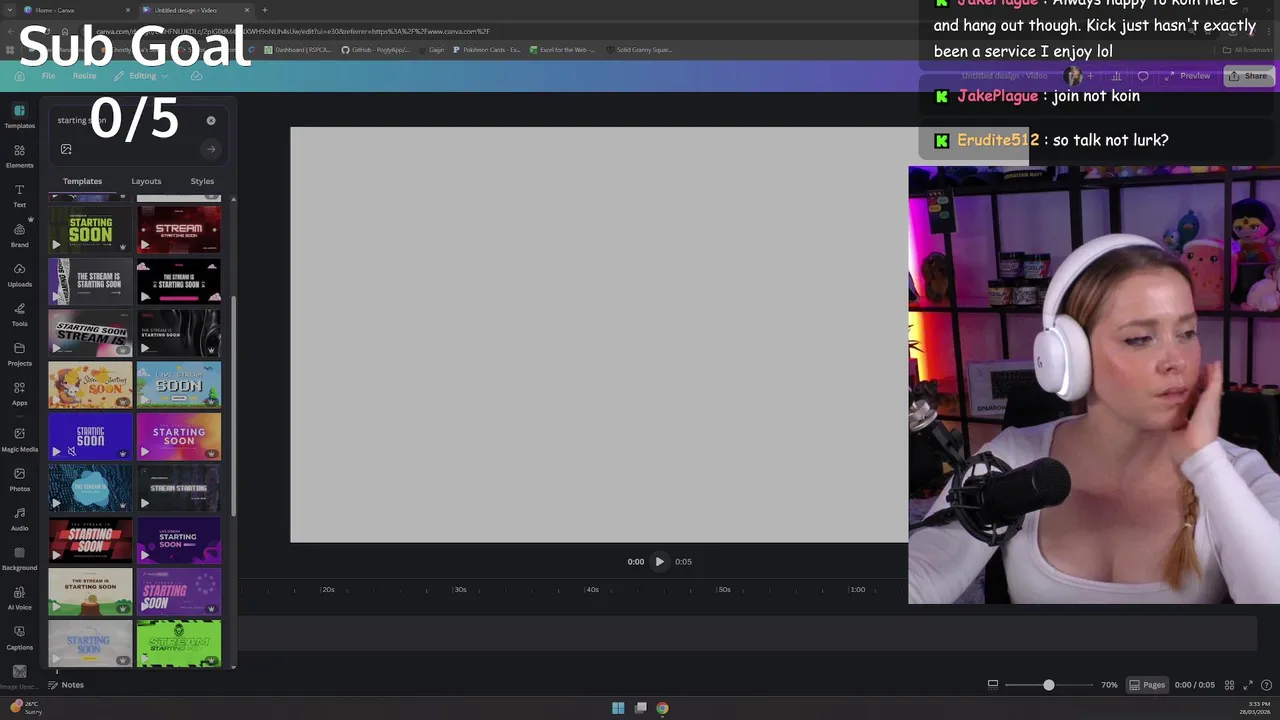This screenshot has height=720, width=1280.
Task: Click the Preview button
Action: (x=1187, y=76)
